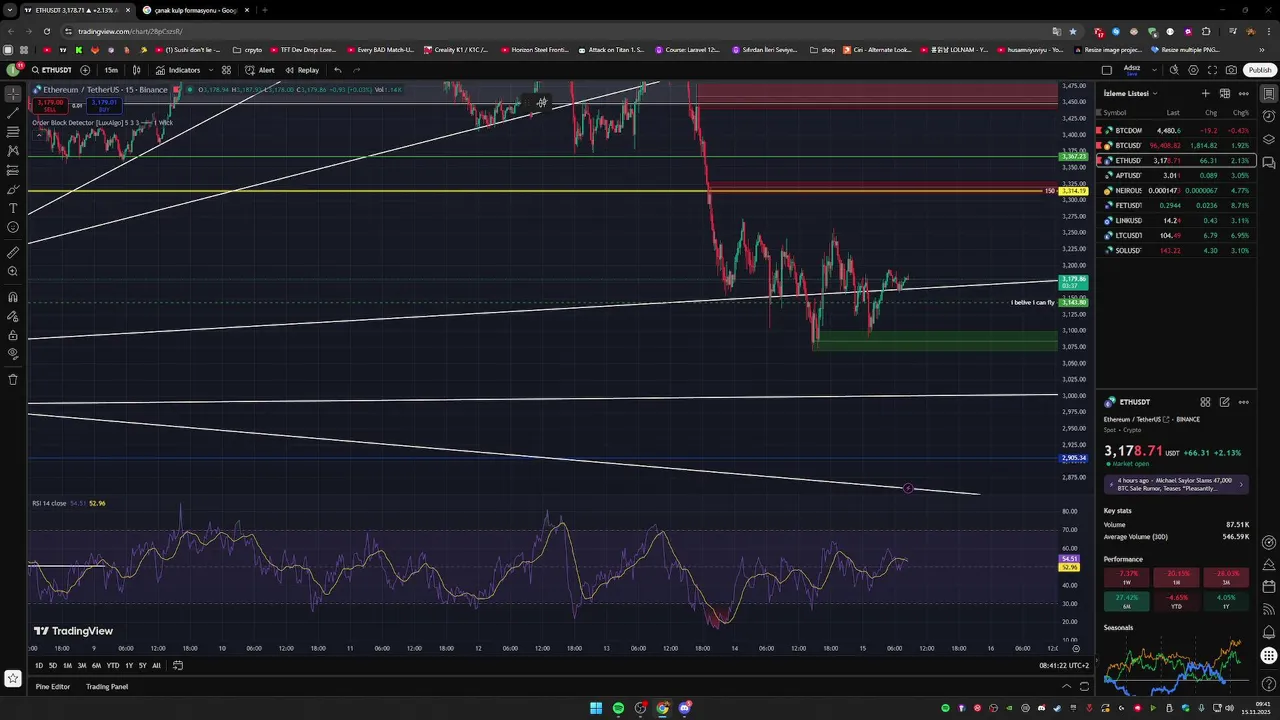Edit the ETHUSDT symbol note
1280x720 pixels.
(x=1224, y=402)
